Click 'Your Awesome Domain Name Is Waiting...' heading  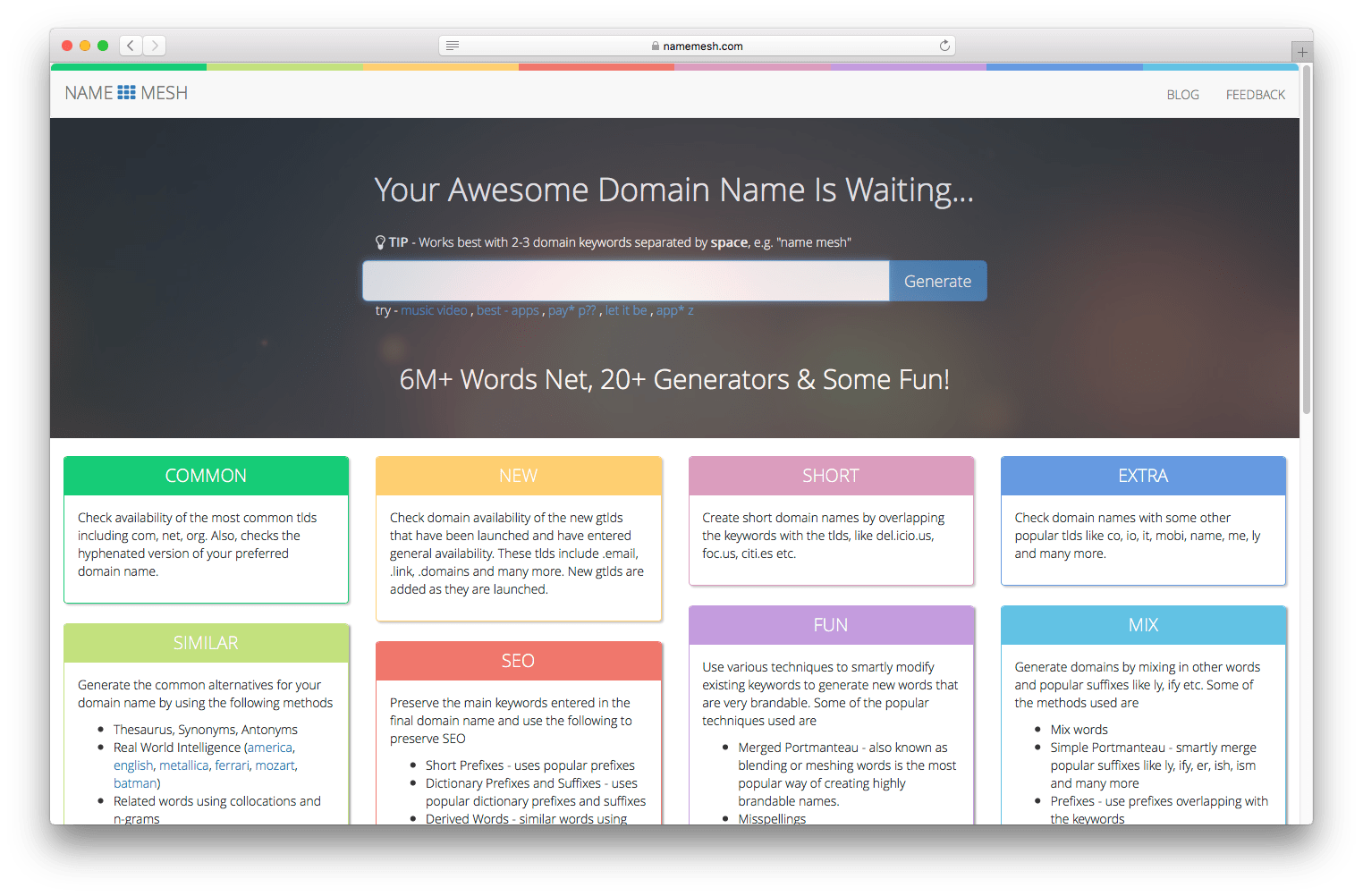[674, 190]
